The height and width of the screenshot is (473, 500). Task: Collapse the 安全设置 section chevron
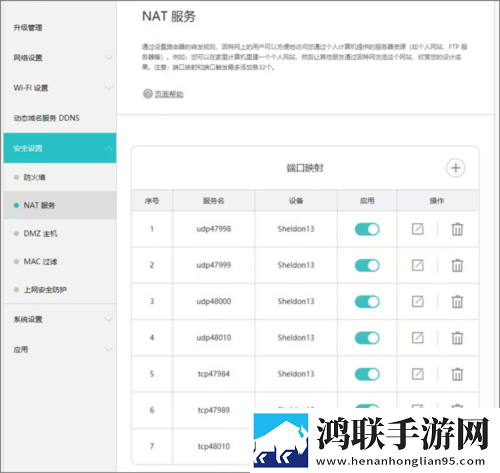tap(108, 148)
